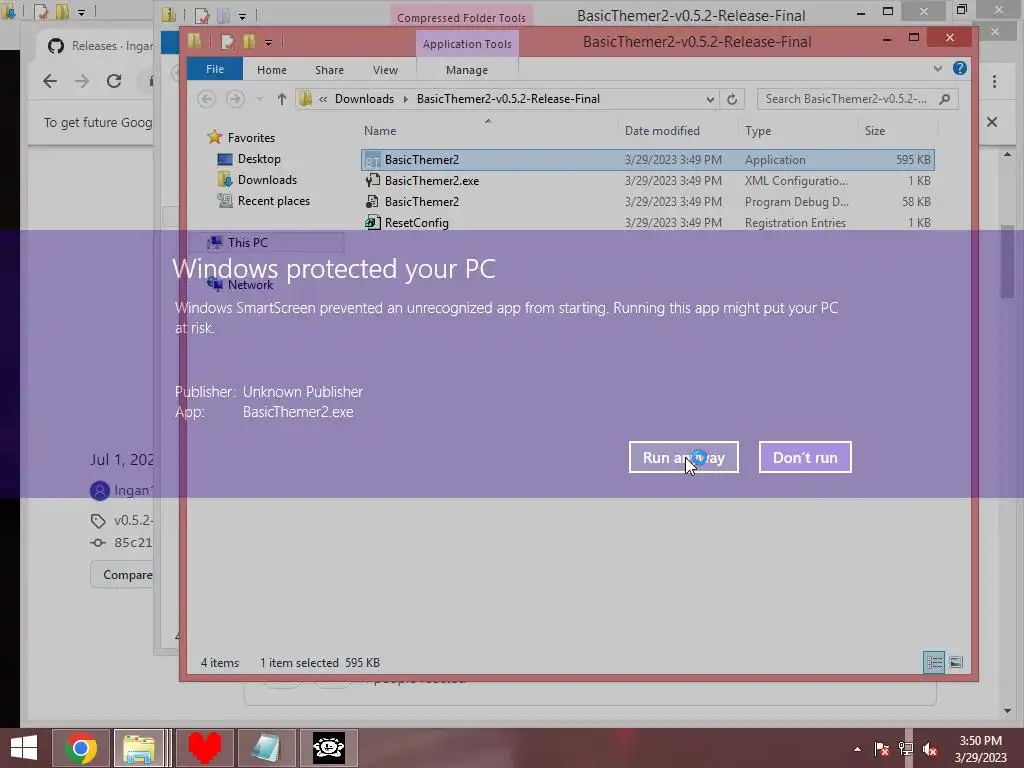Click Explorer's forward navigation arrow
Image resolution: width=1024 pixels, height=768 pixels.
click(x=235, y=99)
